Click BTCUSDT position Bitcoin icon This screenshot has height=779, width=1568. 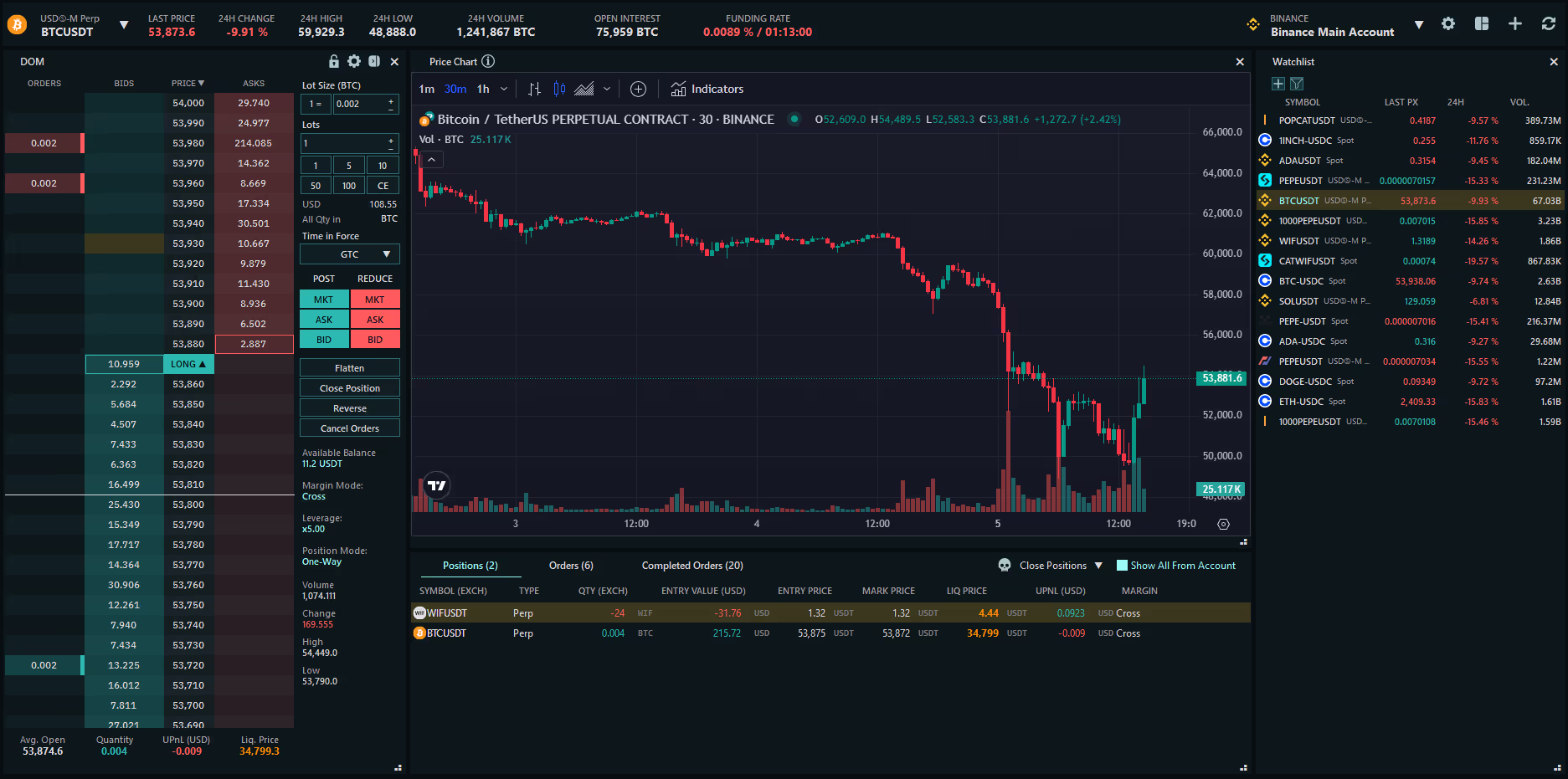click(419, 633)
